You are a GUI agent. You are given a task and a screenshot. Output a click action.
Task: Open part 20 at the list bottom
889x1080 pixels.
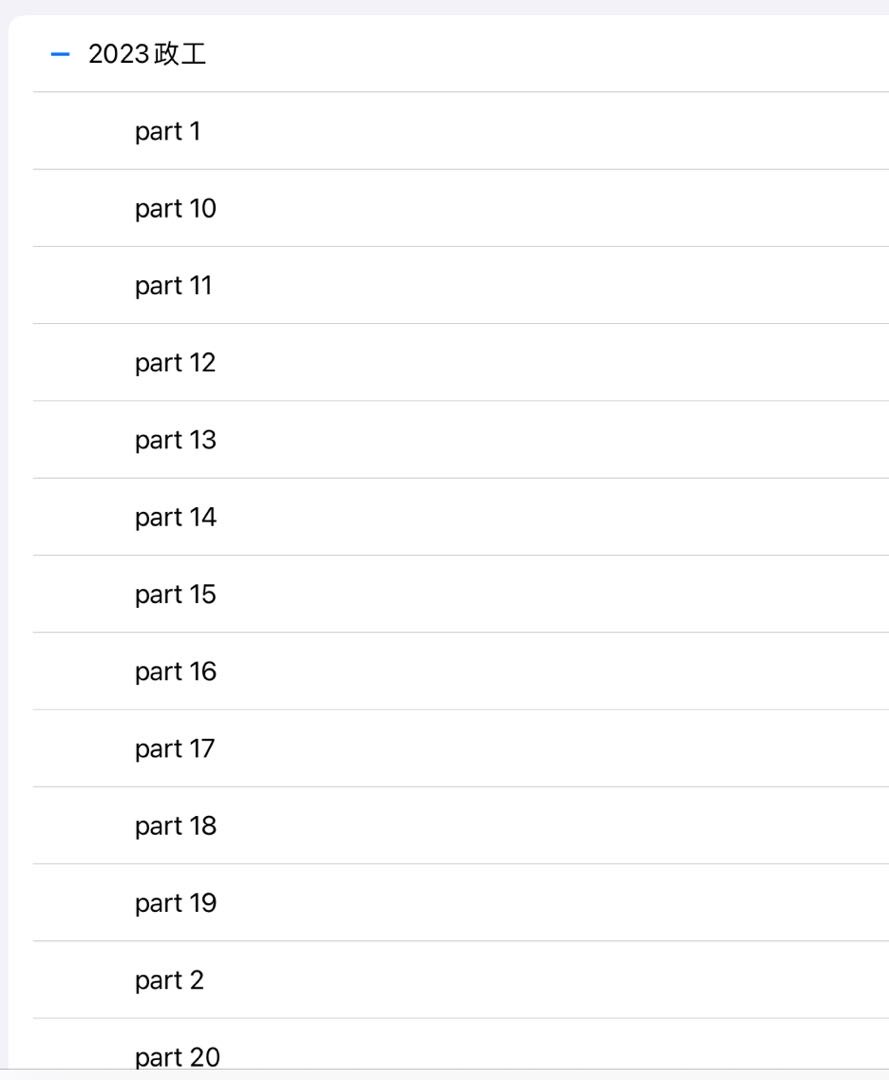pos(461,1044)
